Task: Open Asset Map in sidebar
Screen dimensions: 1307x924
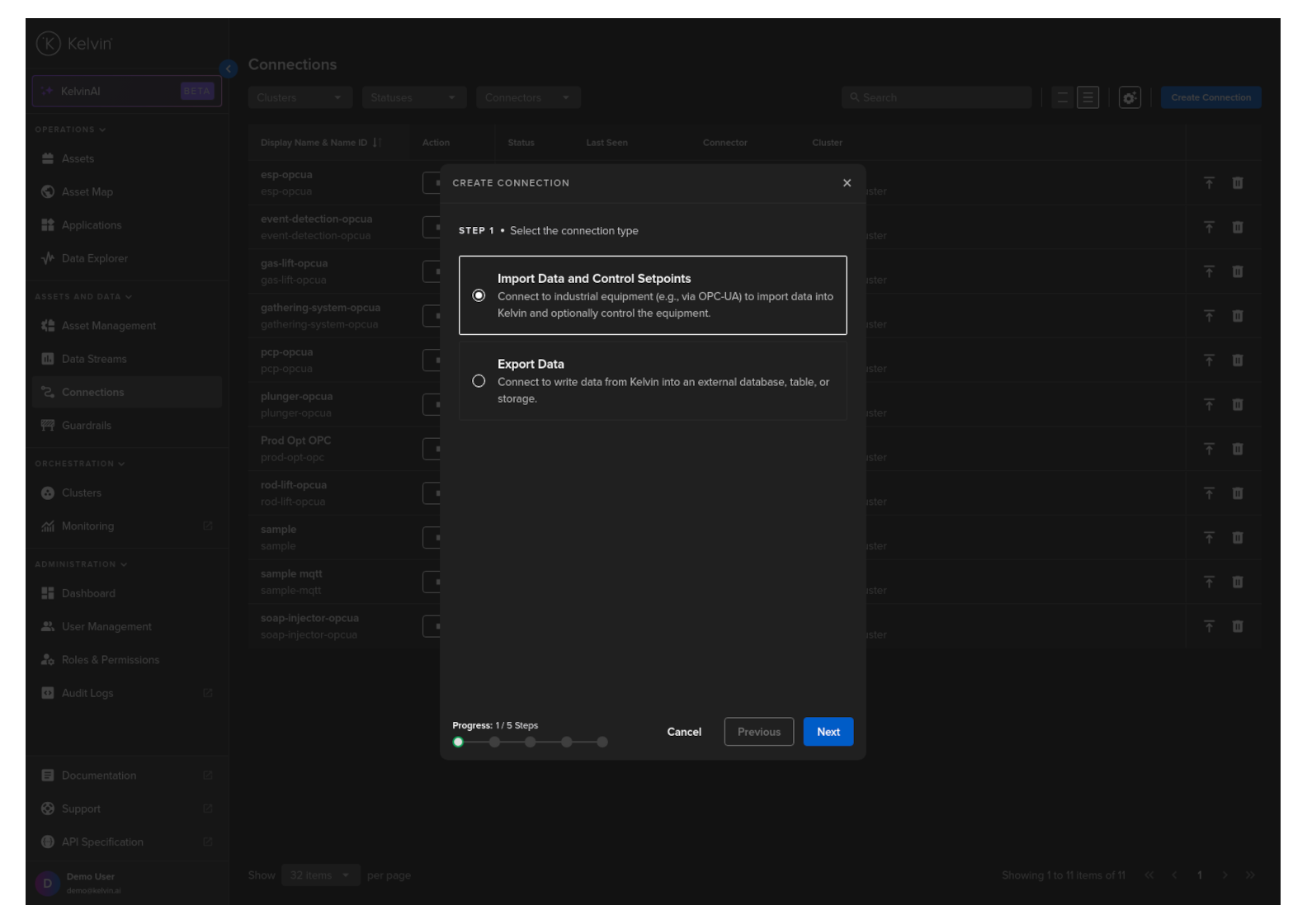Action: tap(87, 191)
